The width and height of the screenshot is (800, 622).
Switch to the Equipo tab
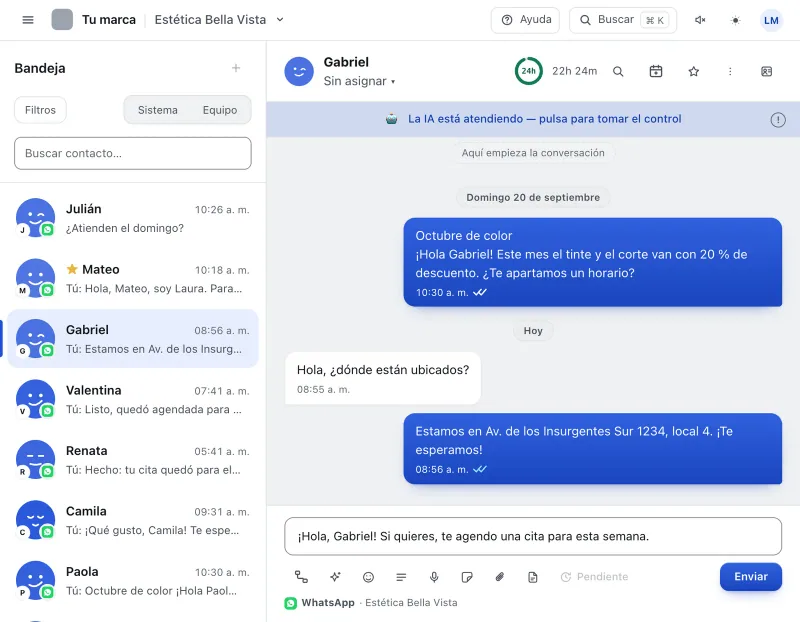pyautogui.click(x=220, y=110)
